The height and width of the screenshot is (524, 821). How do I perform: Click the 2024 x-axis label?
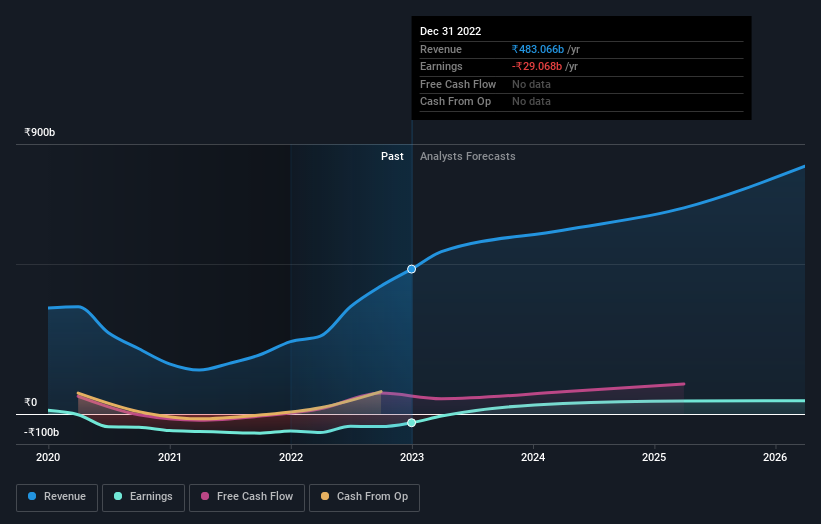pyautogui.click(x=533, y=457)
